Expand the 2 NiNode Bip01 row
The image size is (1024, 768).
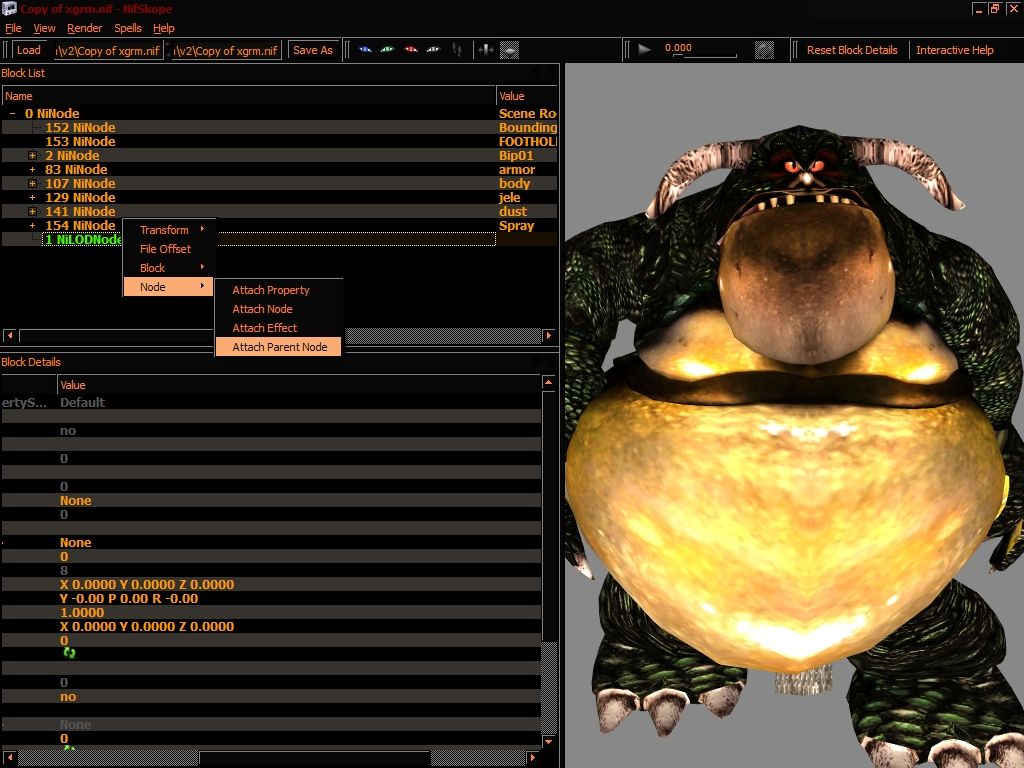click(32, 155)
